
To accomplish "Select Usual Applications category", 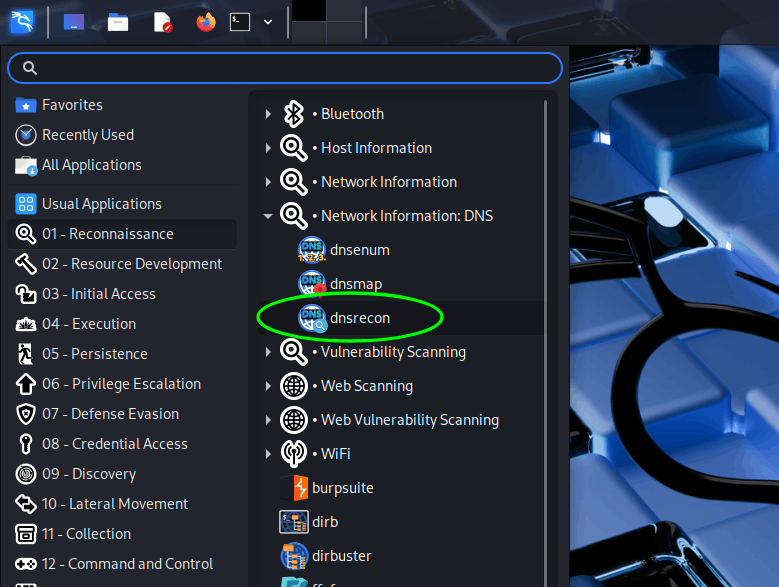I will pos(122,204).
